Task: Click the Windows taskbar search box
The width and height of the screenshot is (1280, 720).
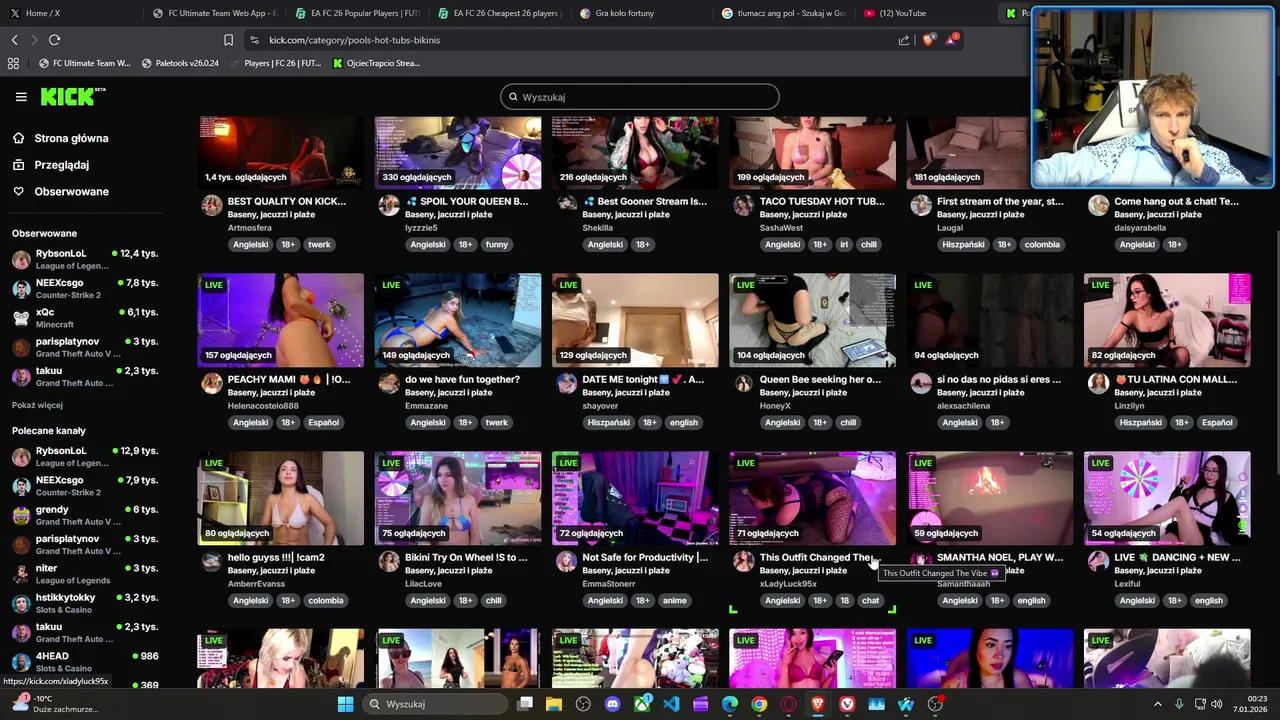Action: (436, 704)
